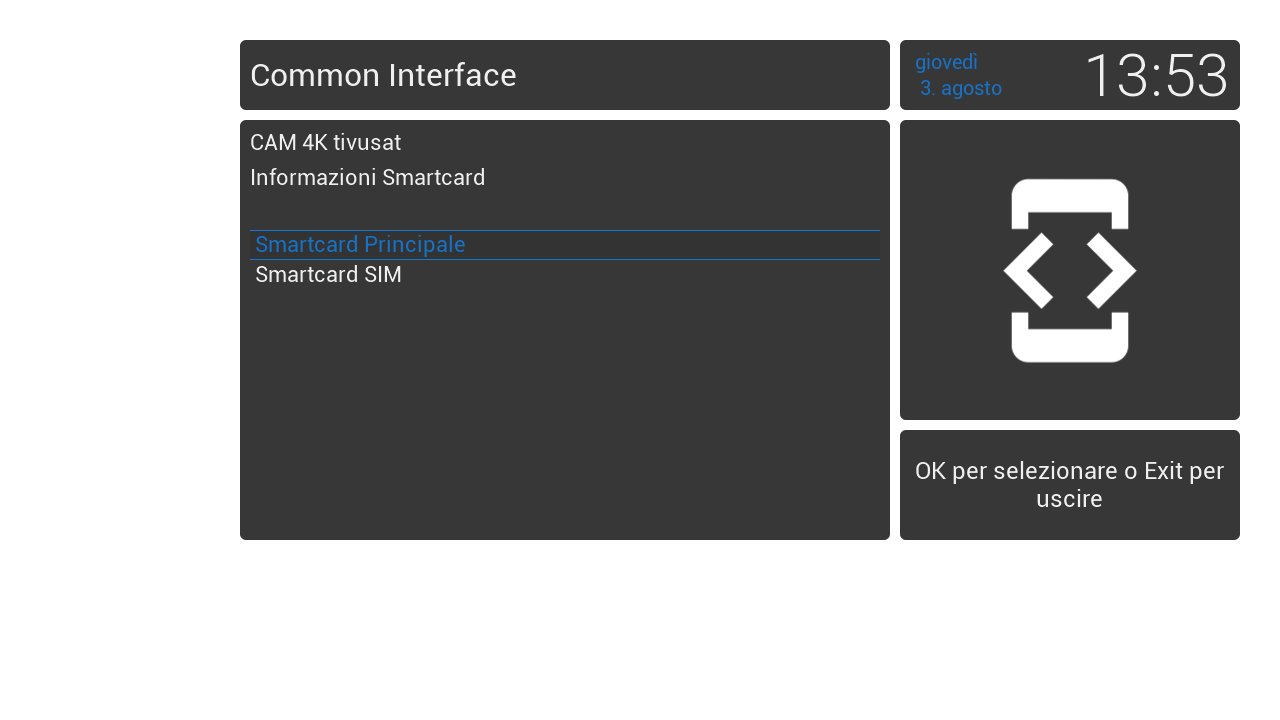Click the word uscire in the help panel
Viewport: 1280px width, 720px height.
point(1069,499)
